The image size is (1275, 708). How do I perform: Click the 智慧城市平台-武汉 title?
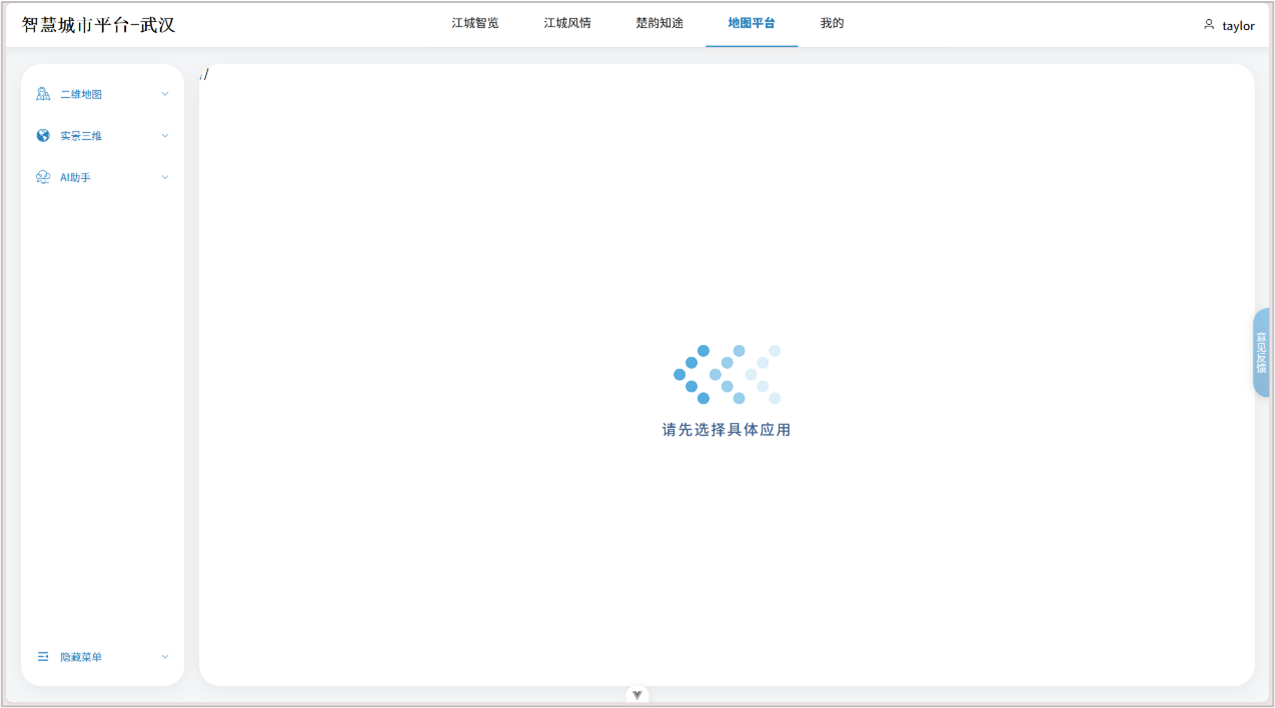pyautogui.click(x=99, y=25)
